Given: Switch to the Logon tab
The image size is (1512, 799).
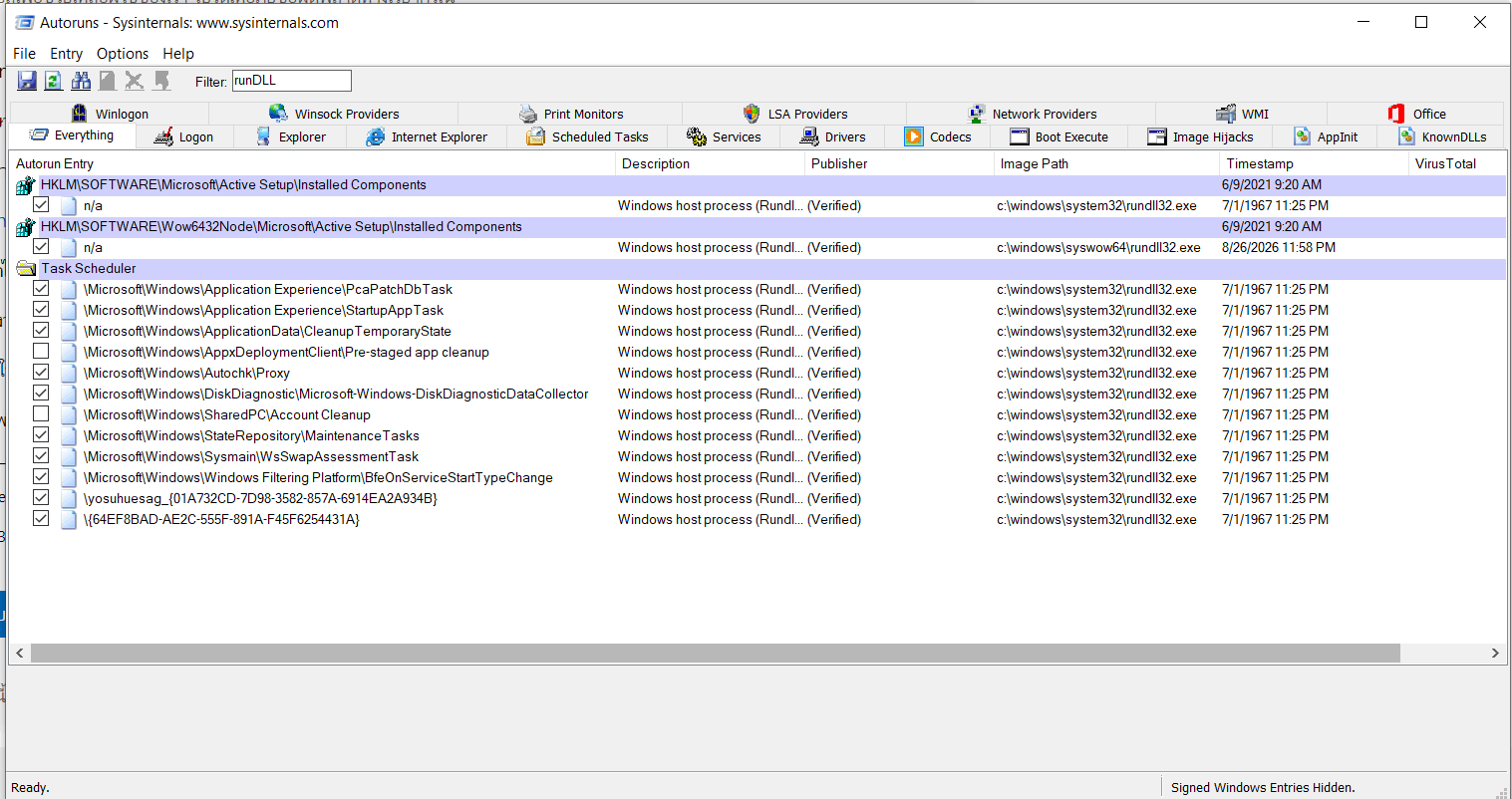Looking at the screenshot, I should pyautogui.click(x=183, y=137).
